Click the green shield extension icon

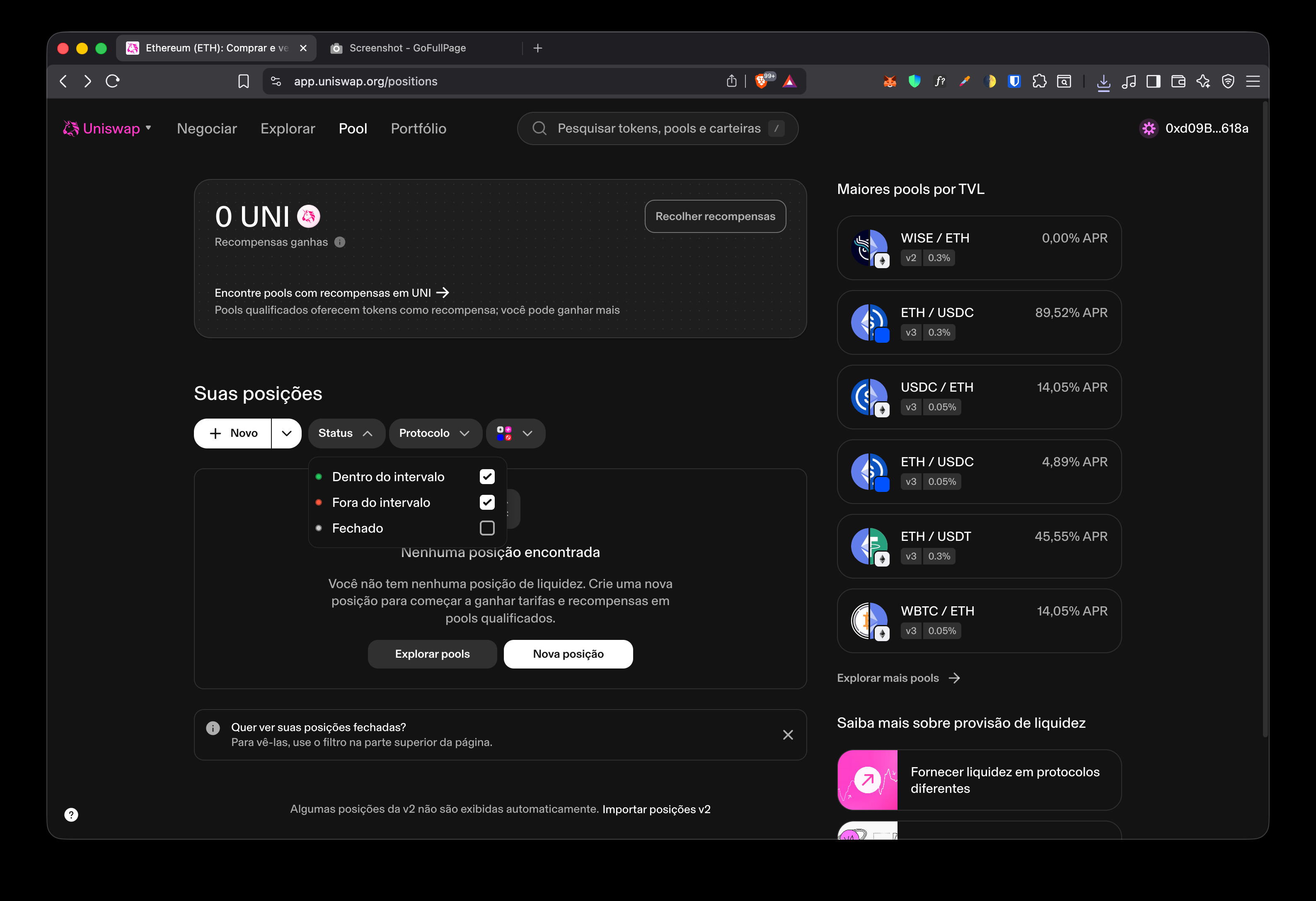tap(914, 82)
